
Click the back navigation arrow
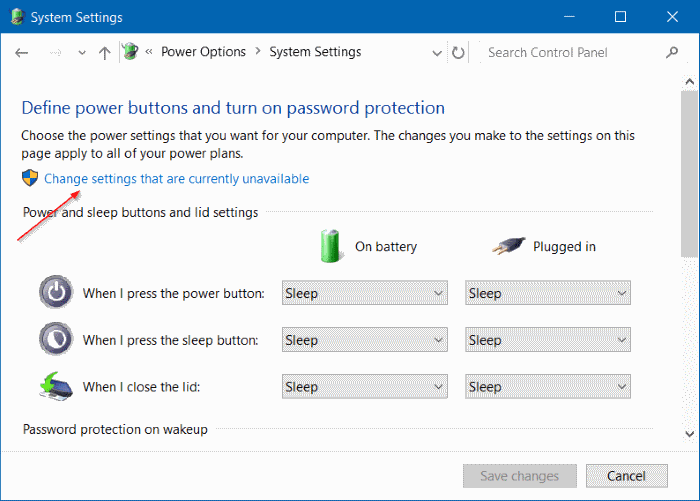pos(22,53)
